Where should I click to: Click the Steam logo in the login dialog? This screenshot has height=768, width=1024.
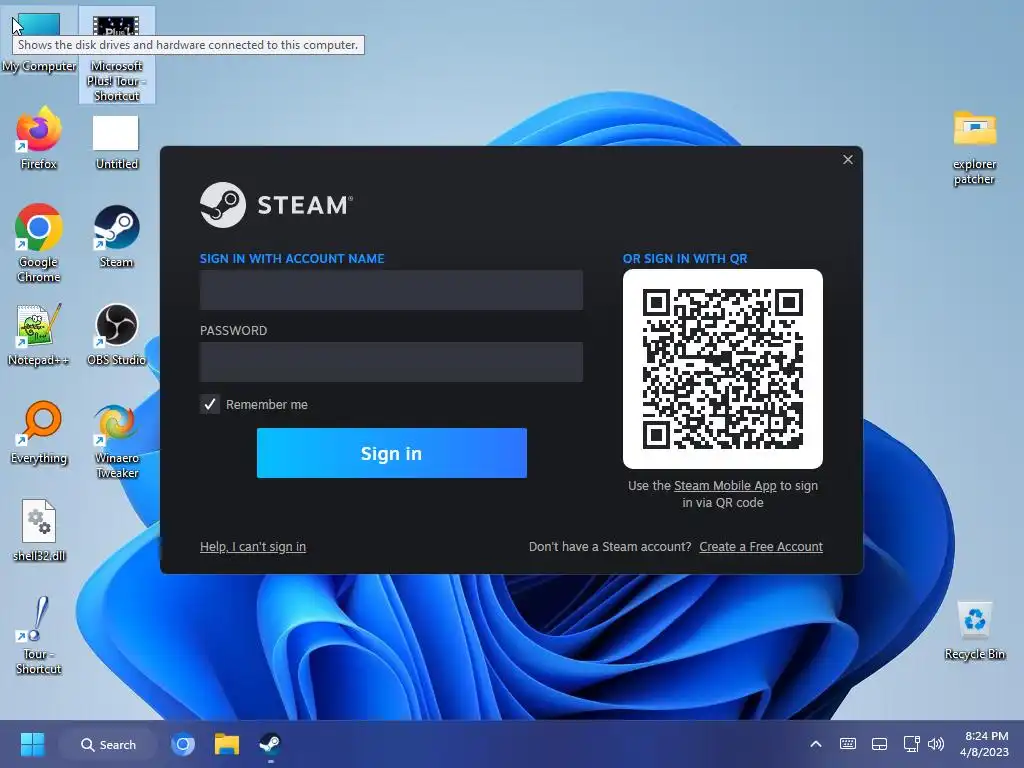(x=276, y=205)
